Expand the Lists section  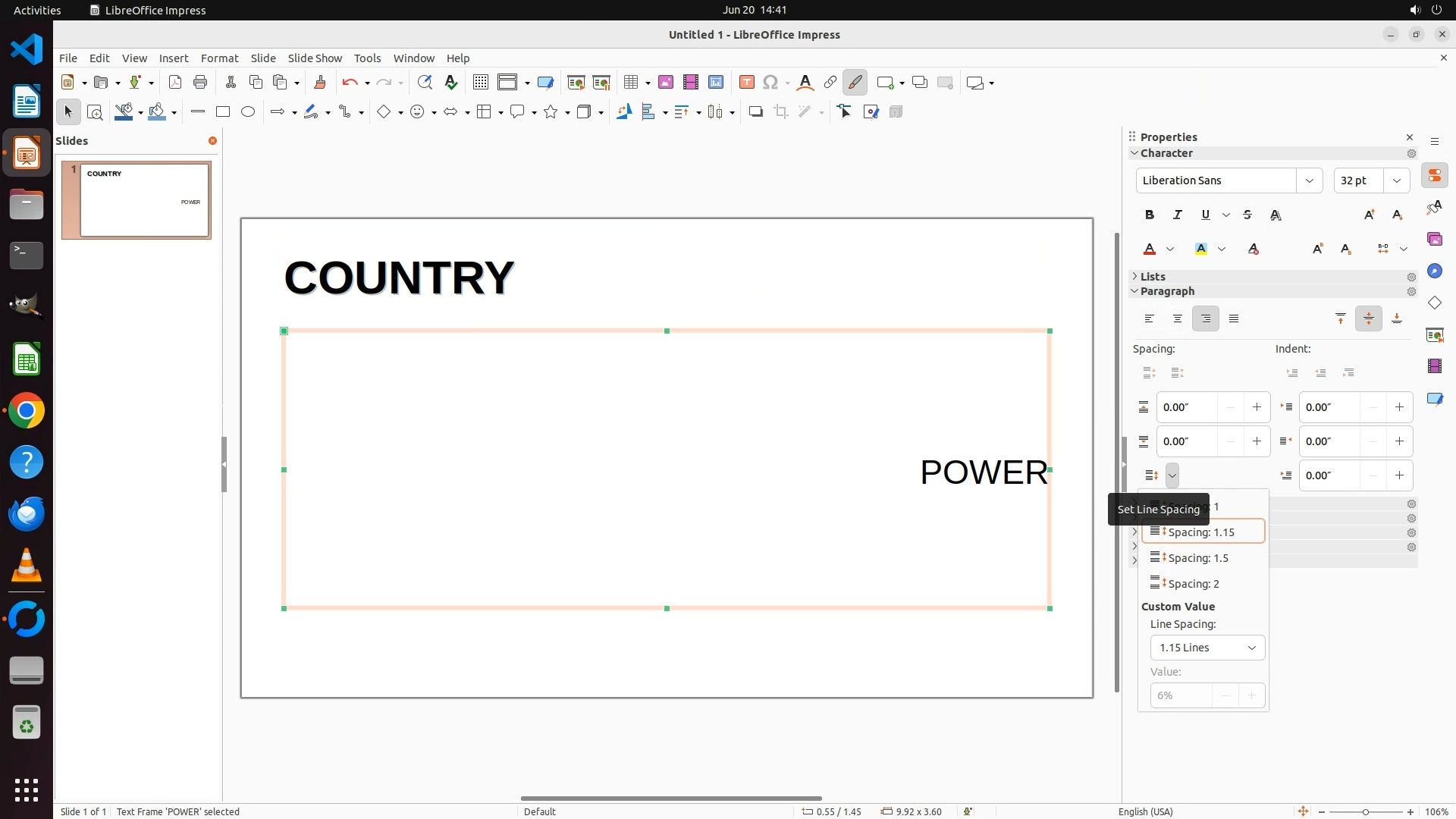1153,277
